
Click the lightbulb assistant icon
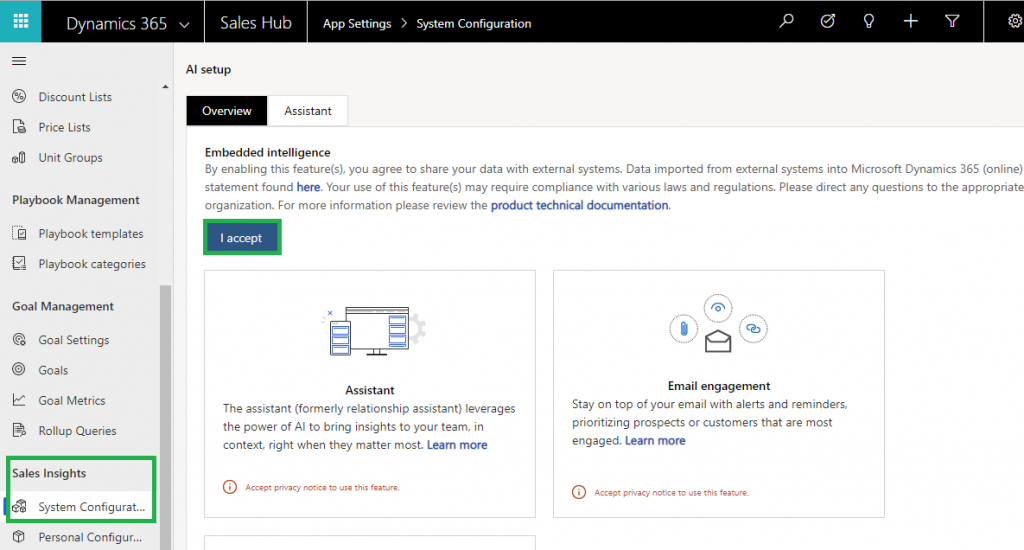(869, 21)
